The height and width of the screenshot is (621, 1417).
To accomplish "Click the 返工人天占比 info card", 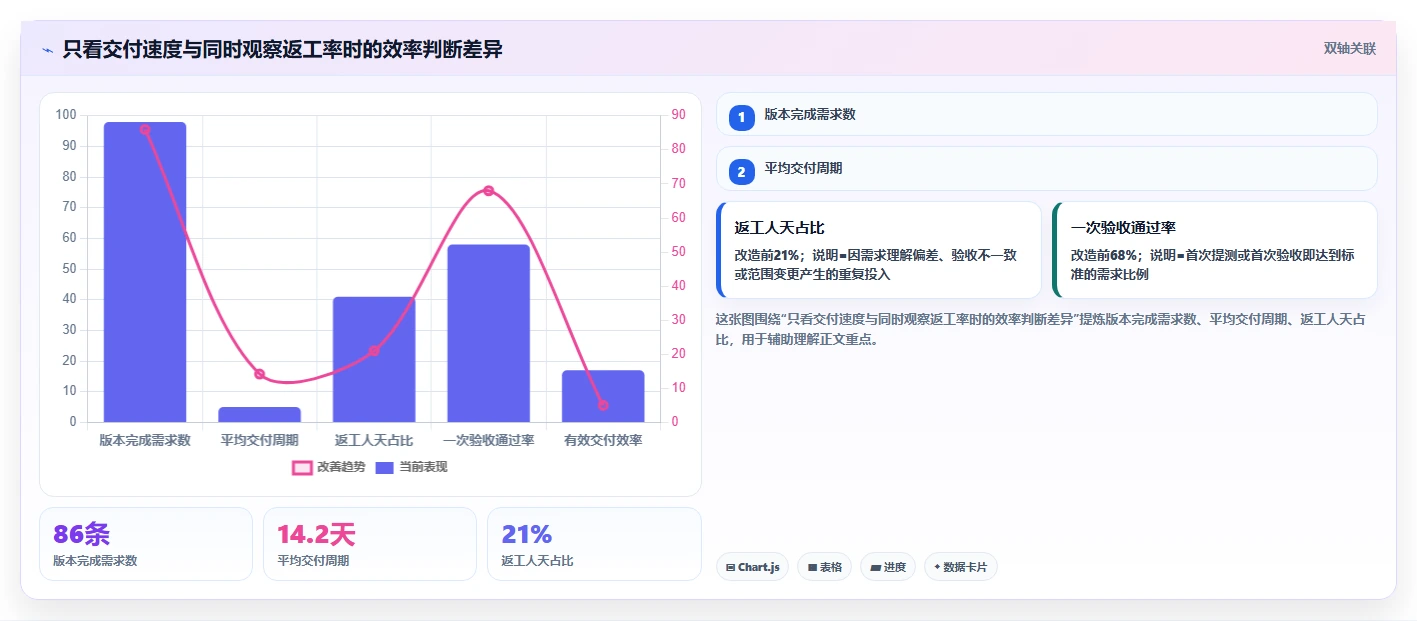I will pos(879,250).
